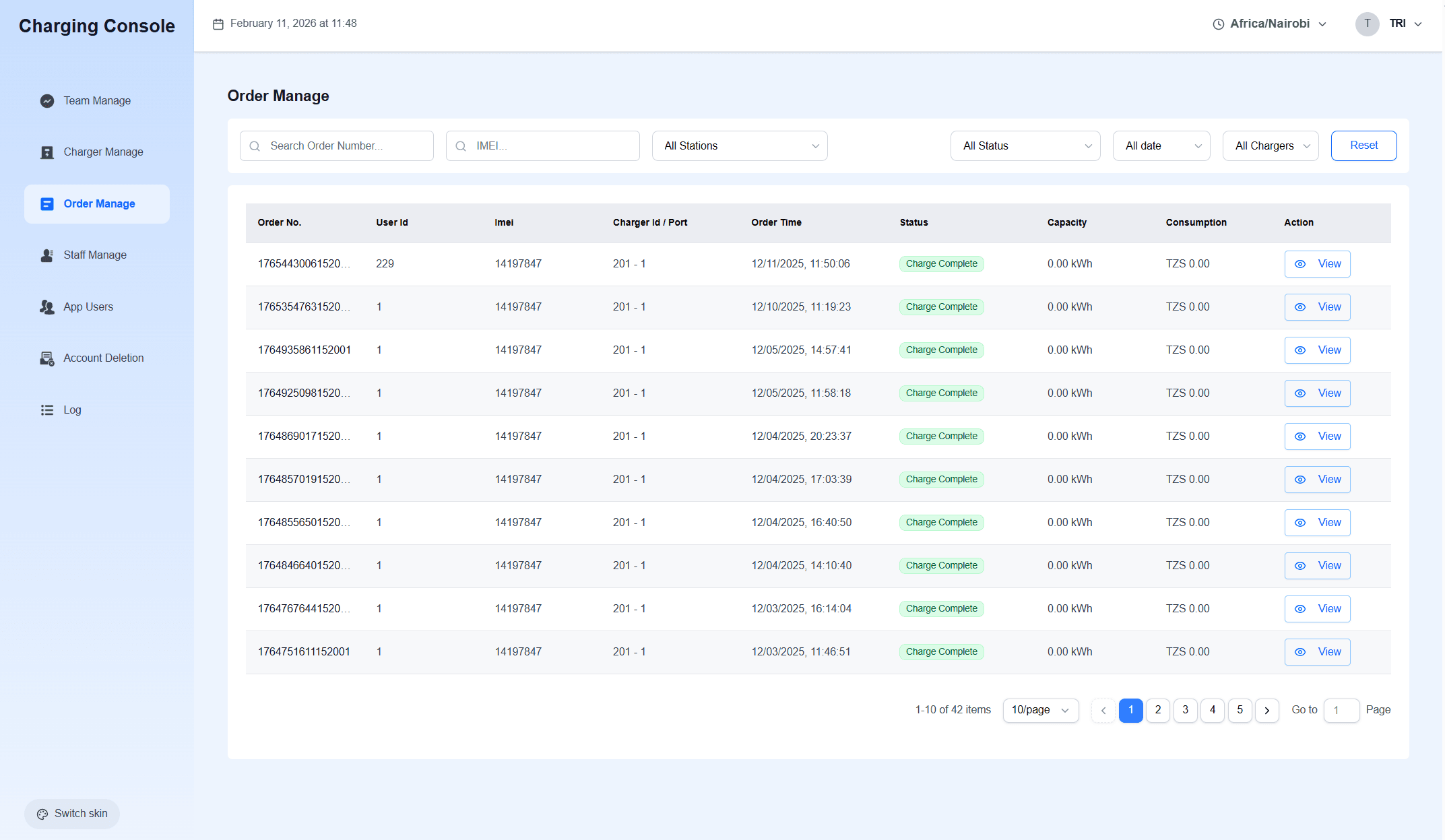
Task: Click the Log list icon
Action: click(47, 410)
